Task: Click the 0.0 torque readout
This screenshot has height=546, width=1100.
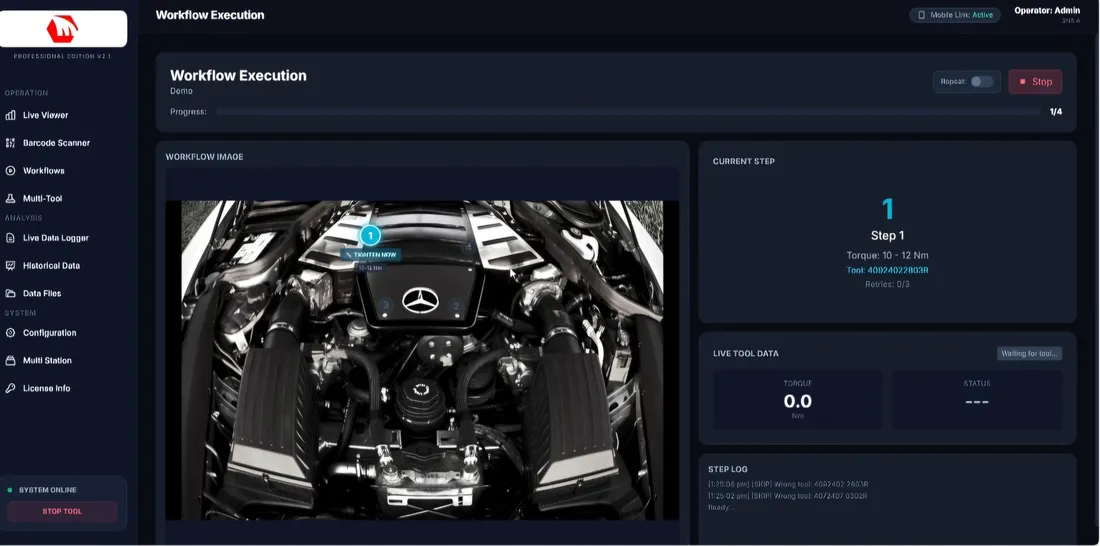Action: pos(798,401)
